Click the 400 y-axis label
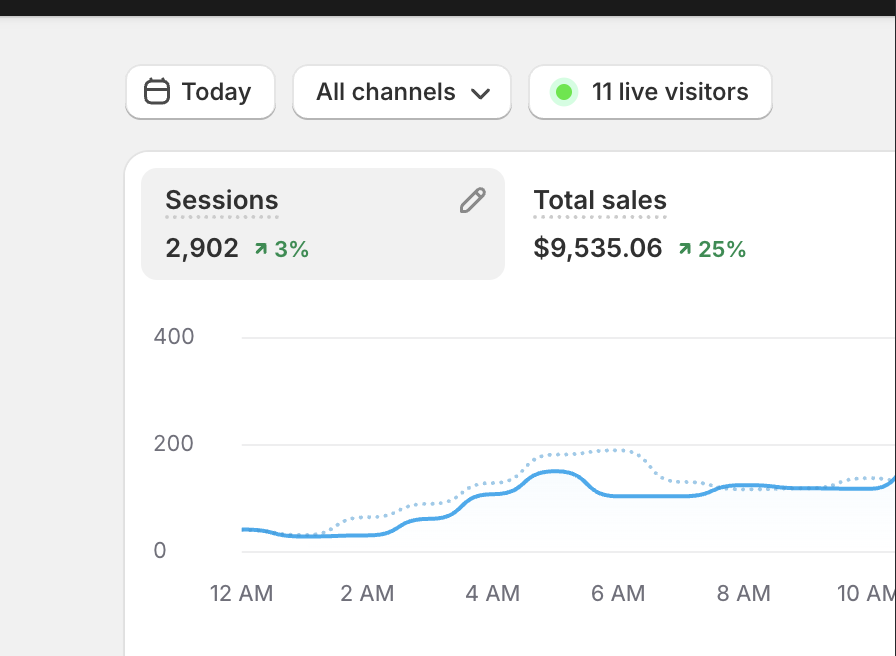The height and width of the screenshot is (656, 896). (174, 337)
